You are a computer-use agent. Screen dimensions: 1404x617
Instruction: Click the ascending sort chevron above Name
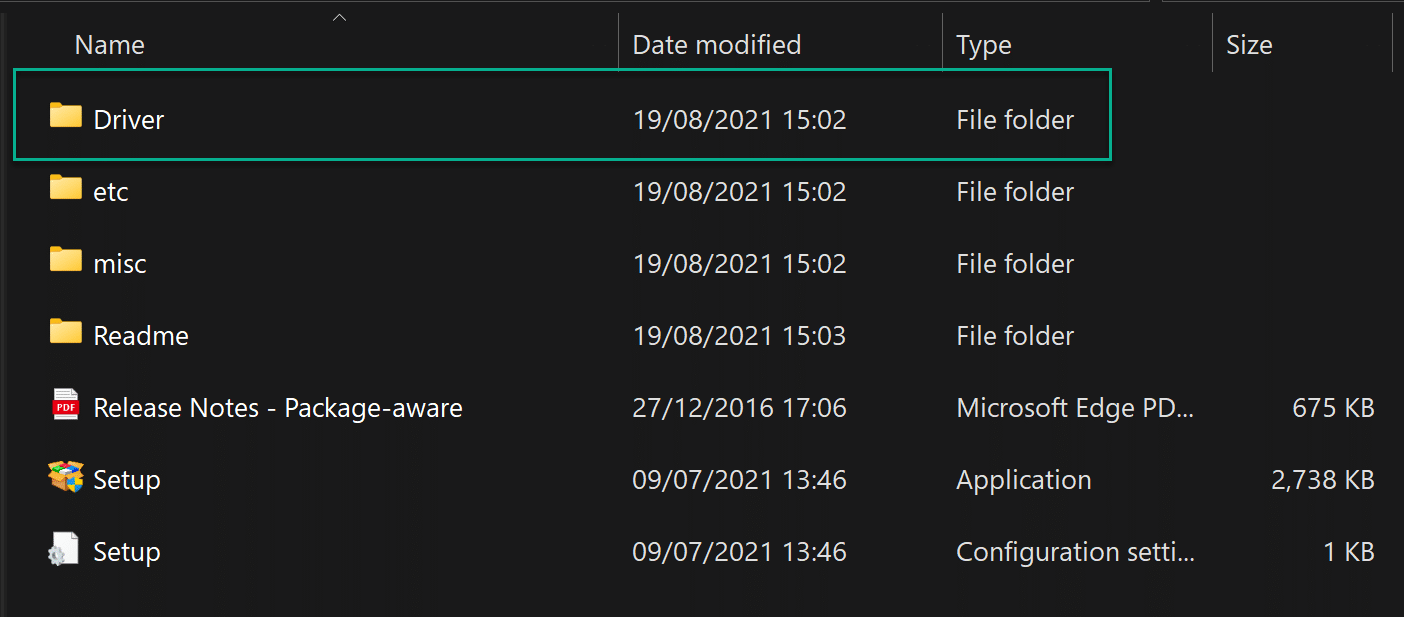[x=339, y=16]
